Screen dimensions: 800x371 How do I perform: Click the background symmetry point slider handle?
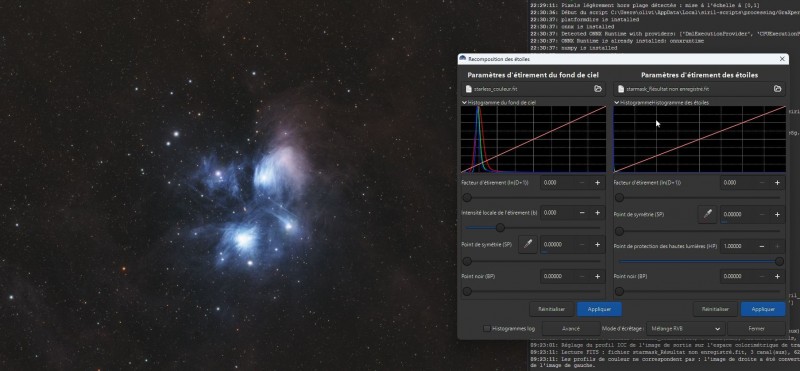(467, 261)
